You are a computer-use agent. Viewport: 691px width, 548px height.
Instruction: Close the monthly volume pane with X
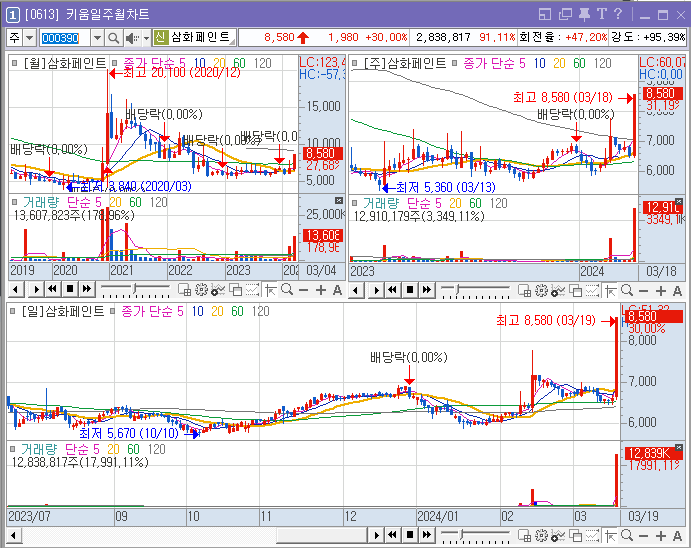tap(338, 201)
